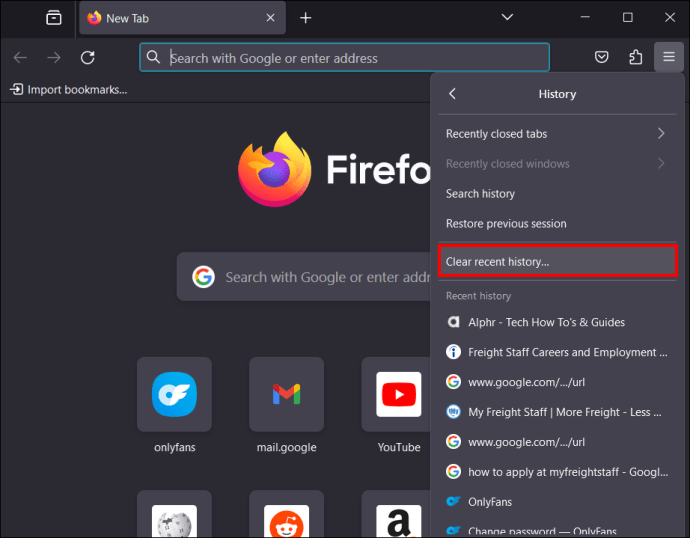Open Alphr Tech How To's history entry
Viewport: 690px width, 538px height.
pos(557,322)
